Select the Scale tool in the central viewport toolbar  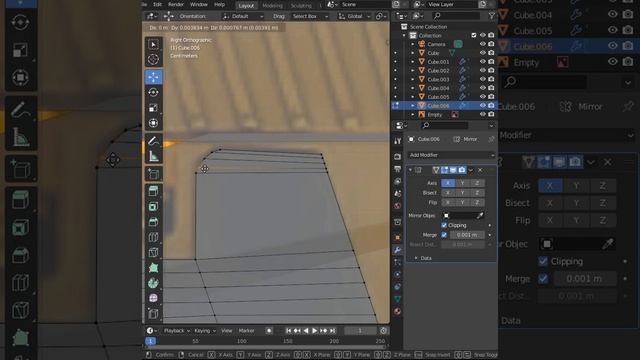tap(153, 108)
